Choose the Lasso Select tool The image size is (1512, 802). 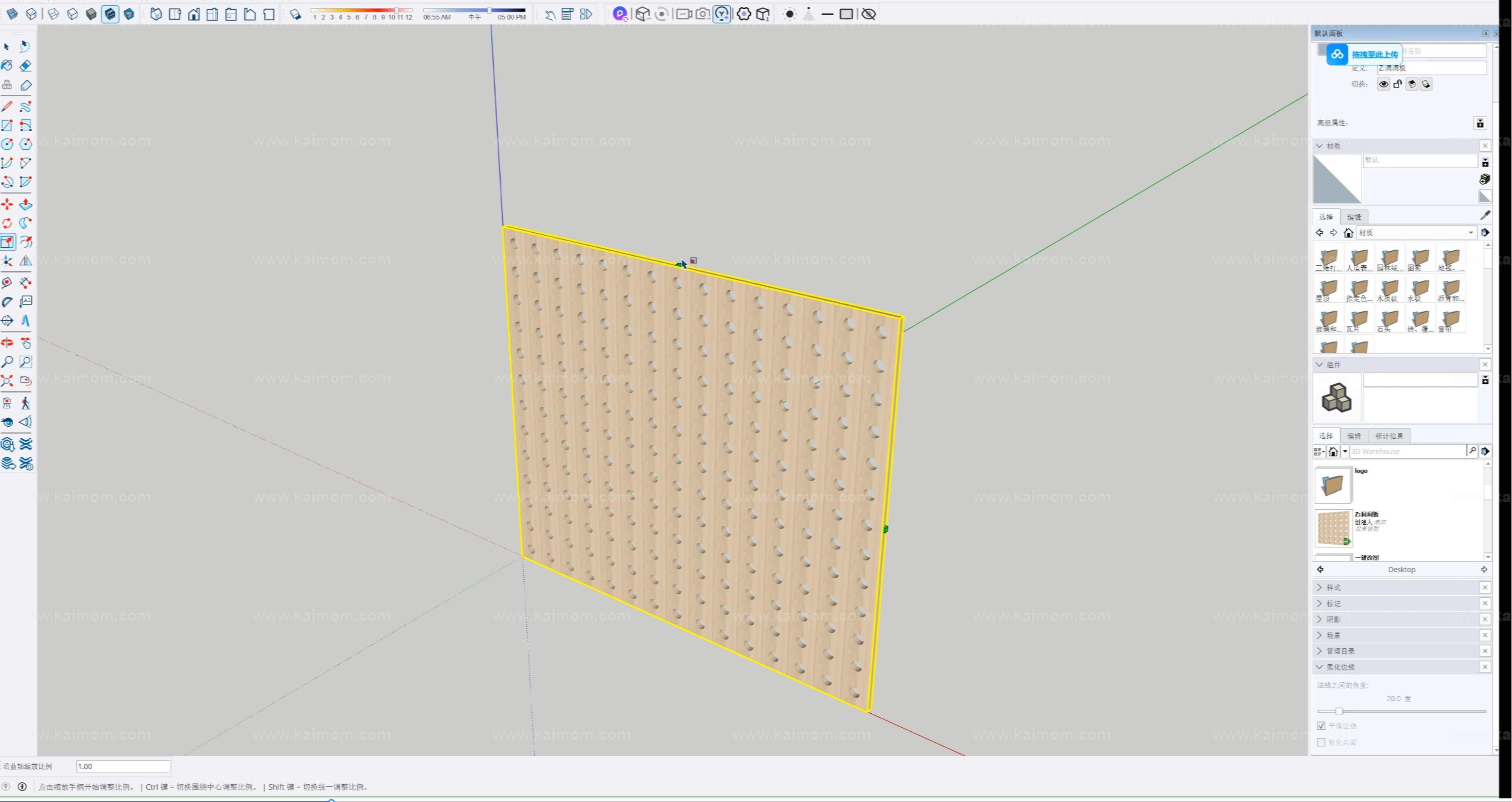(25, 47)
